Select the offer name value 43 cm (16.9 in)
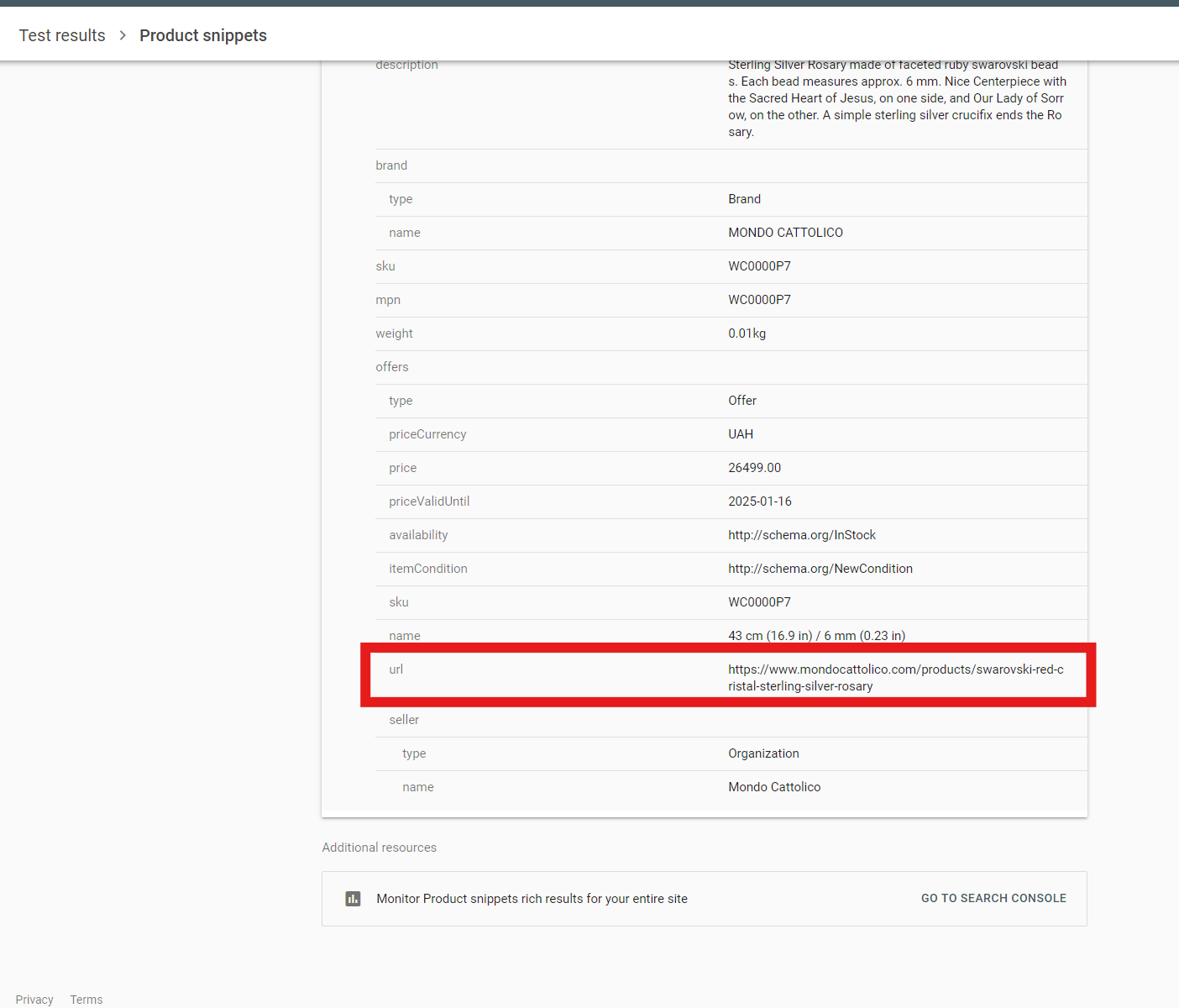Image resolution: width=1179 pixels, height=1008 pixels. pos(817,636)
